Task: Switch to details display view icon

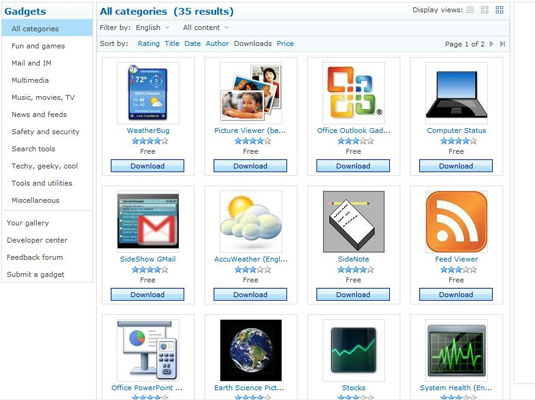Action: [485, 10]
